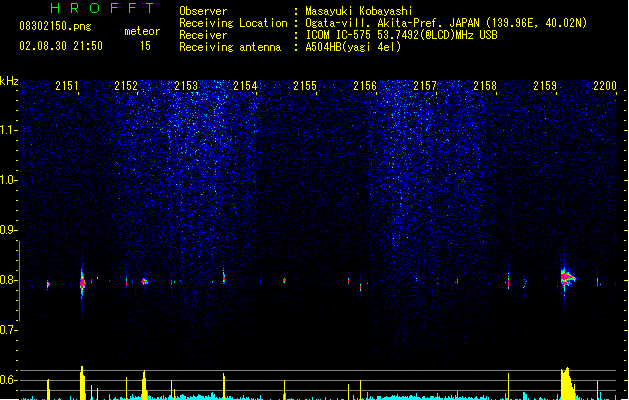Screen dimensions: 629x400
Task: Click the 0.9 kHz axis label
Action: click(x=8, y=230)
